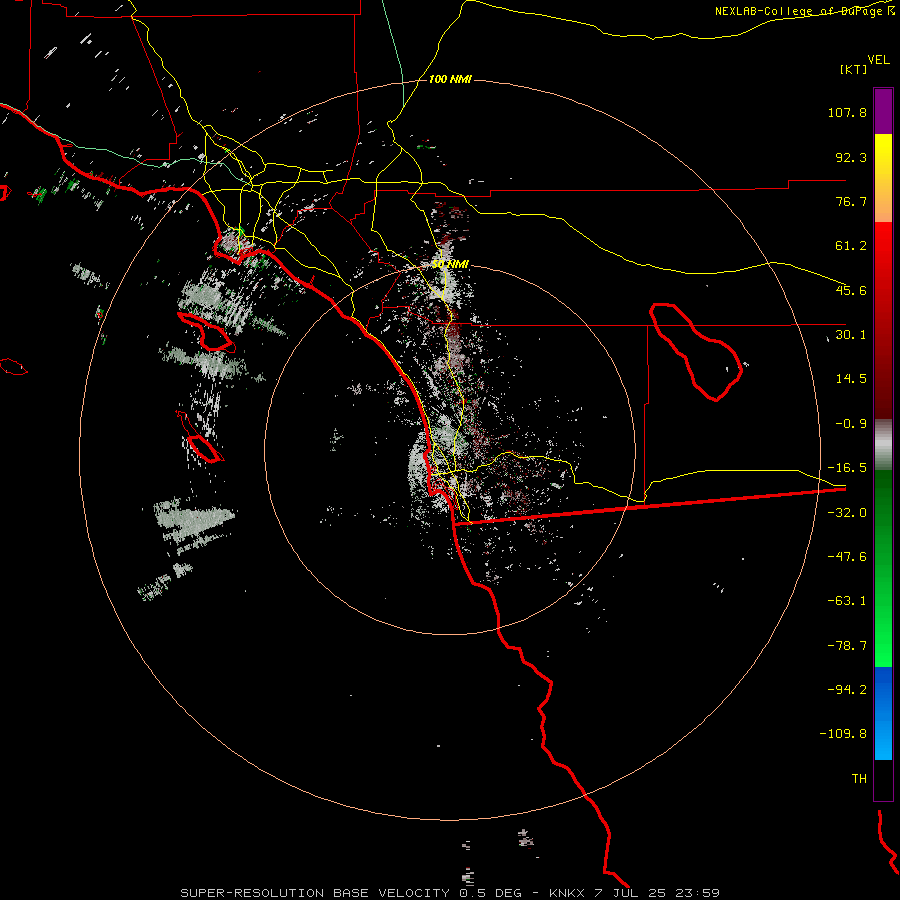Click the 107.8 velocity scale value

[x=847, y=112]
